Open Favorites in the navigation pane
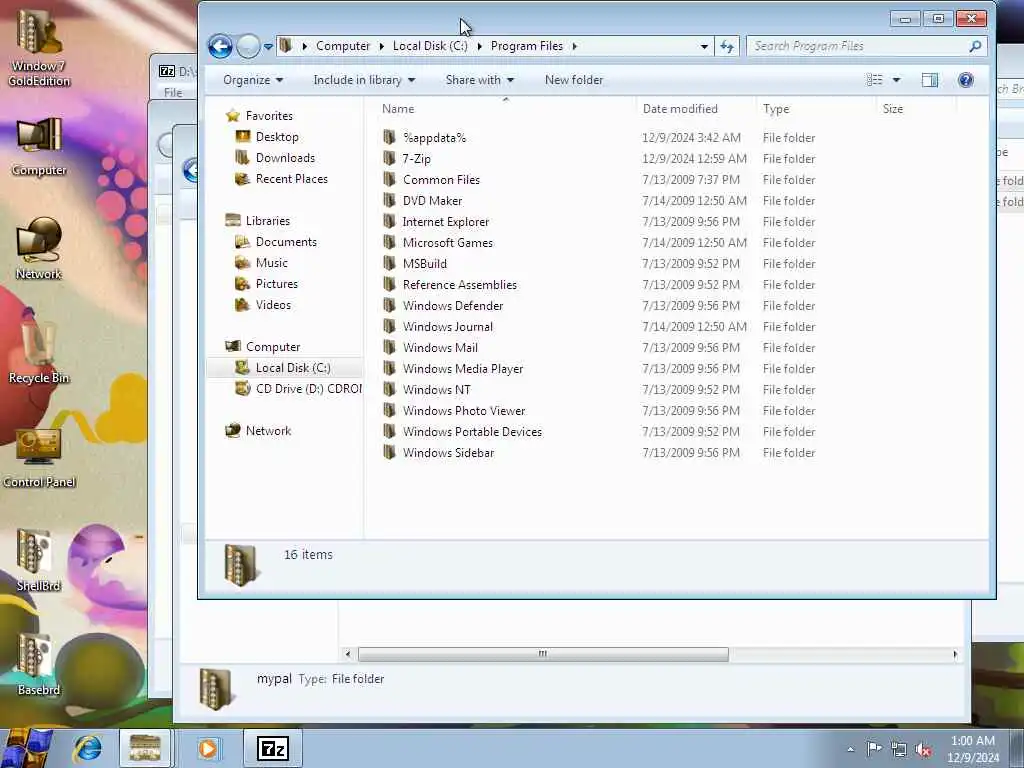This screenshot has width=1024, height=768. (269, 116)
